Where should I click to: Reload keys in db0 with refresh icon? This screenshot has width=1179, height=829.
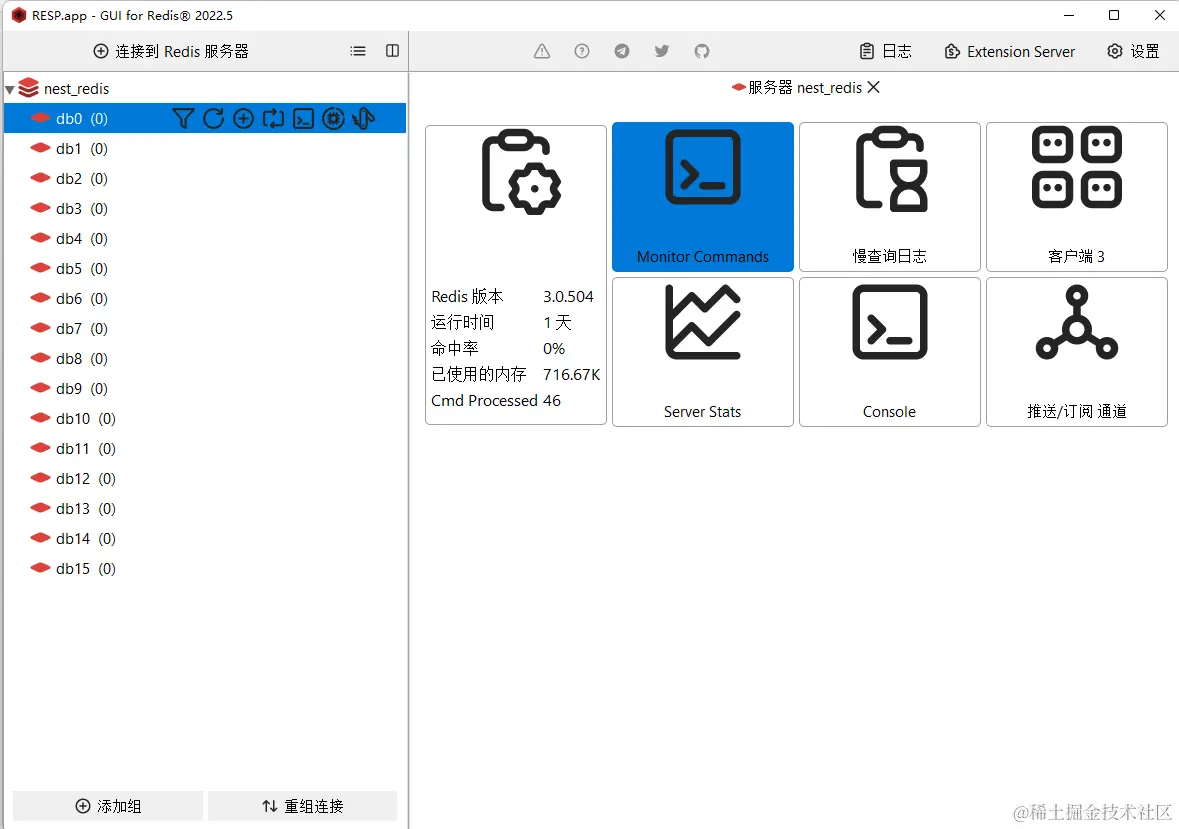[214, 119]
